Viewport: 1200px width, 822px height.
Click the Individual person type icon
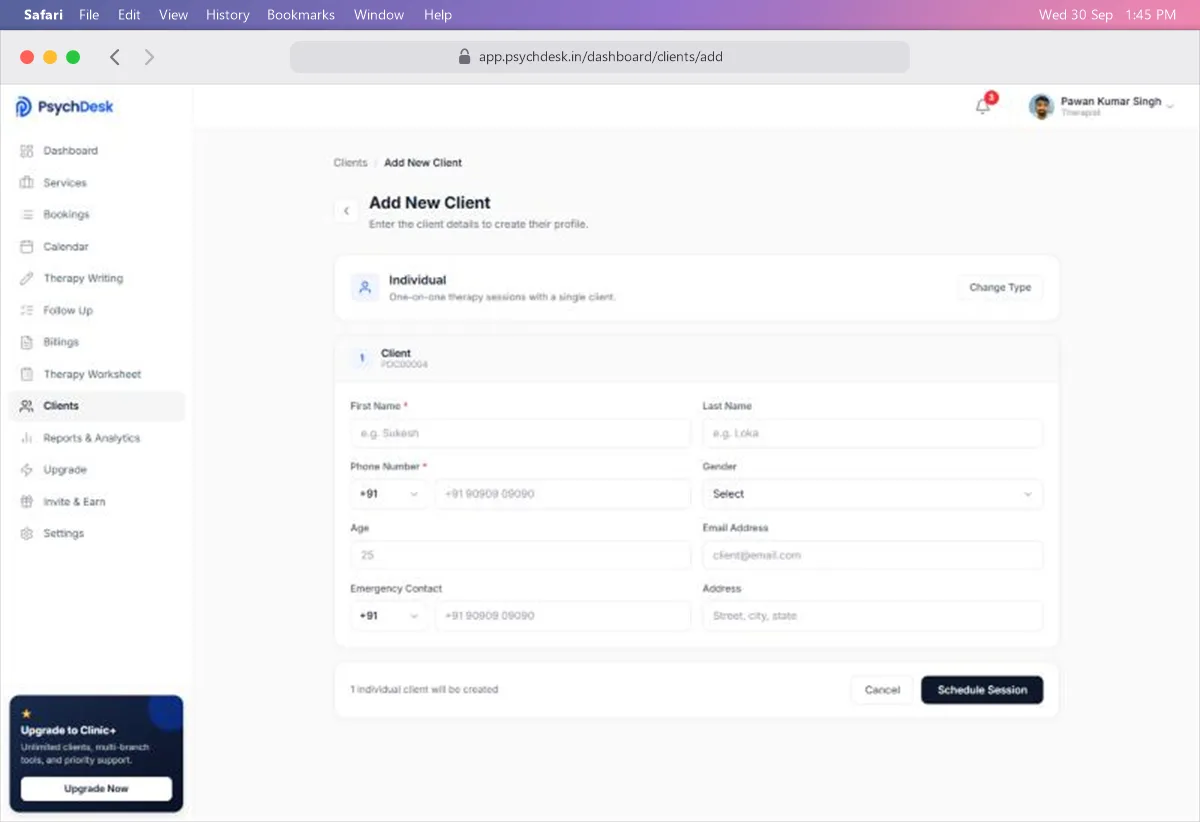click(365, 288)
